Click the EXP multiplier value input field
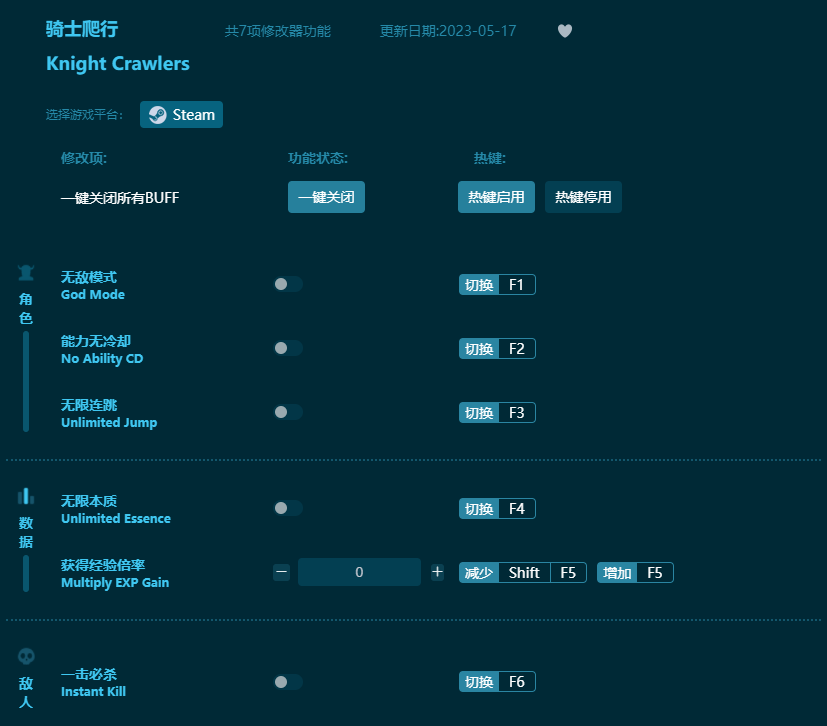This screenshot has height=726, width=827. coord(359,572)
